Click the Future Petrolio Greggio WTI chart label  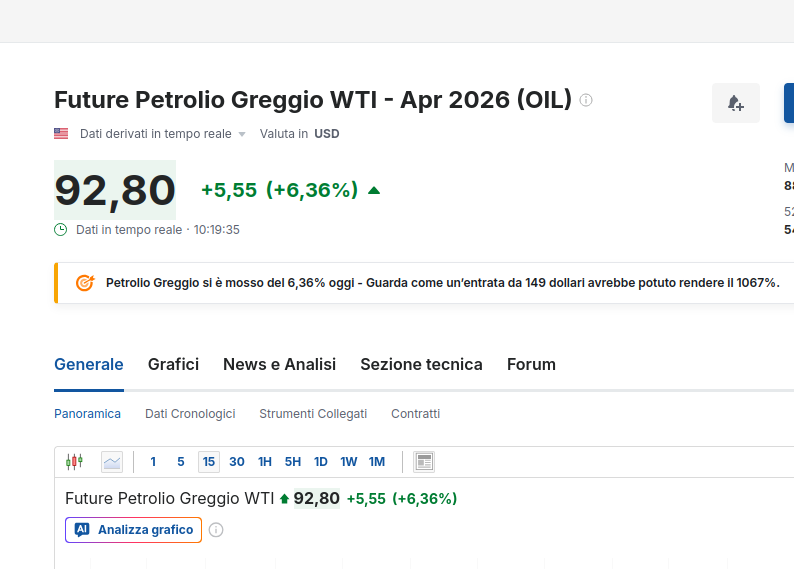click(x=169, y=499)
